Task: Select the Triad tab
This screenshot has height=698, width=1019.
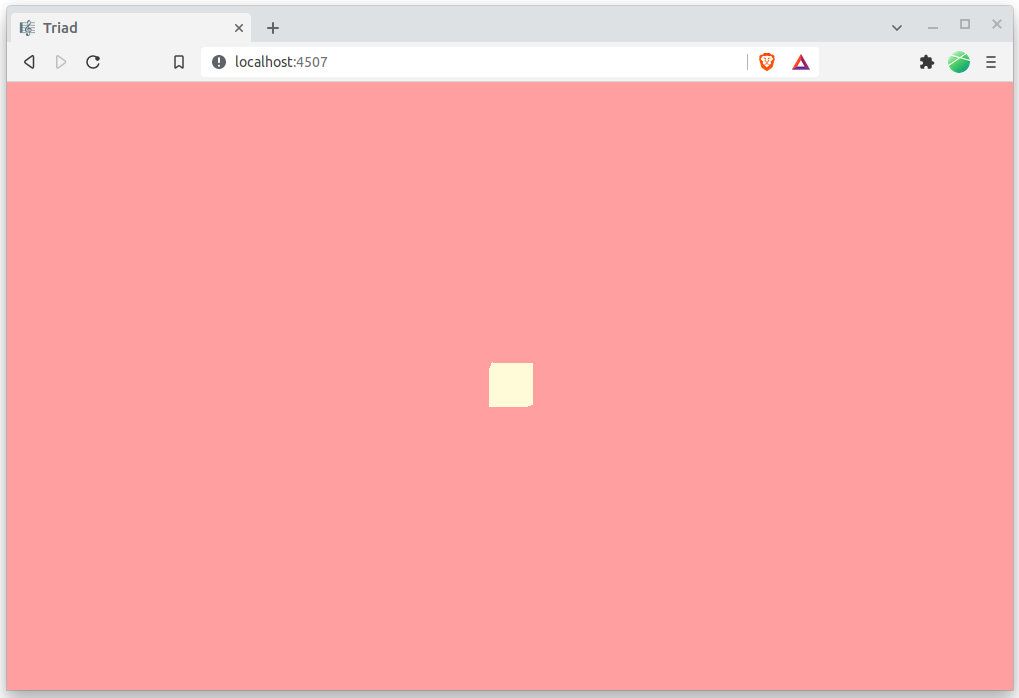Action: click(131, 28)
